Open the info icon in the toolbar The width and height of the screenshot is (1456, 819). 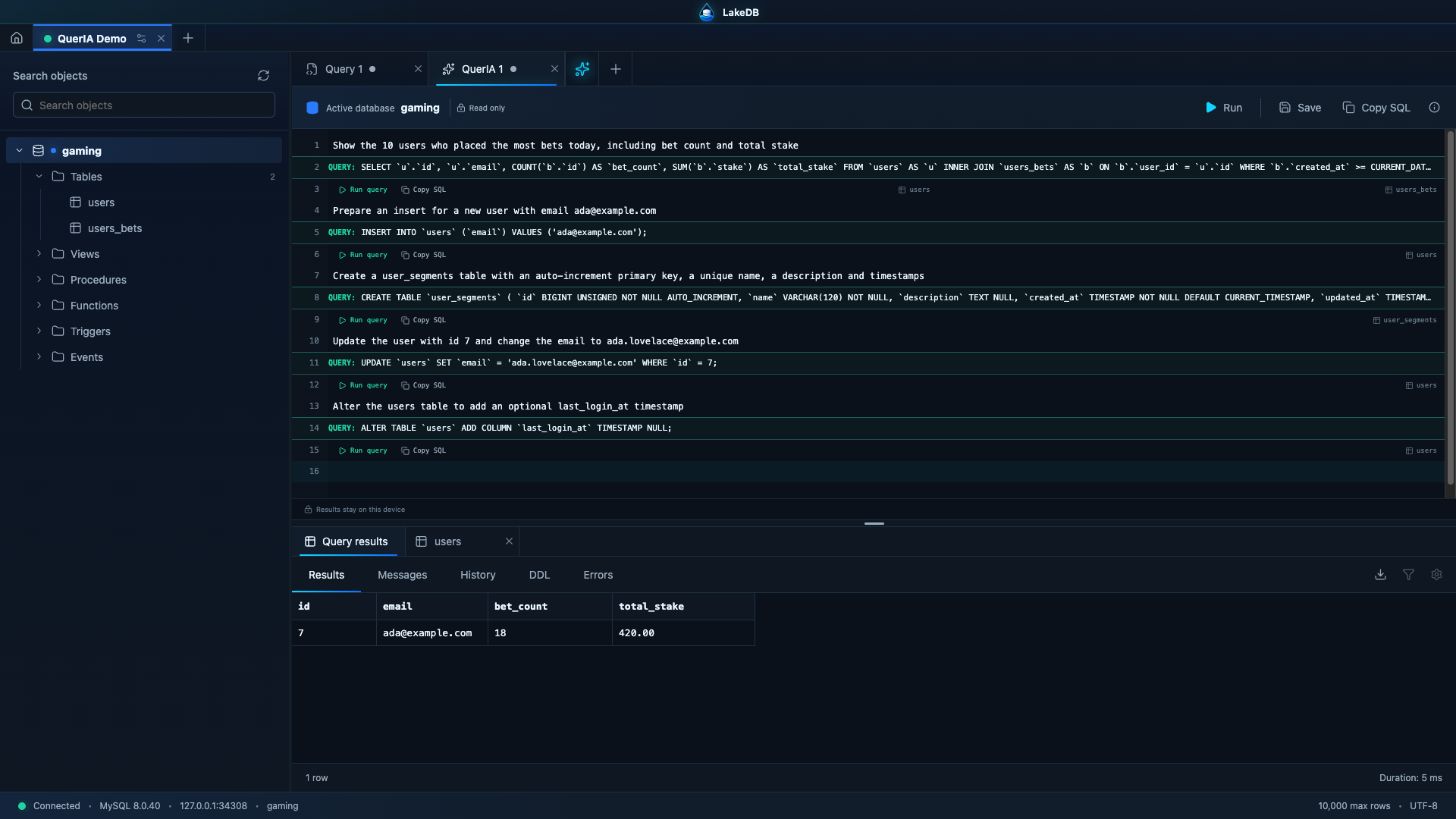(1434, 108)
